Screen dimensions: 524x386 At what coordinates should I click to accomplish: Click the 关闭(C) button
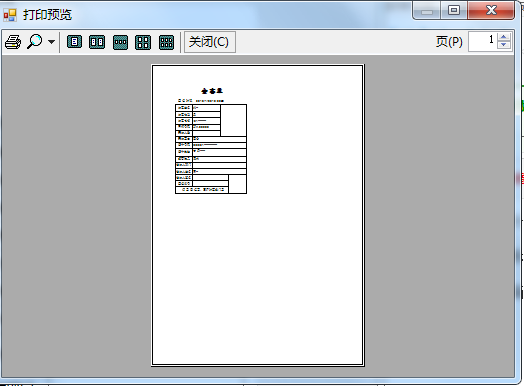coord(210,42)
